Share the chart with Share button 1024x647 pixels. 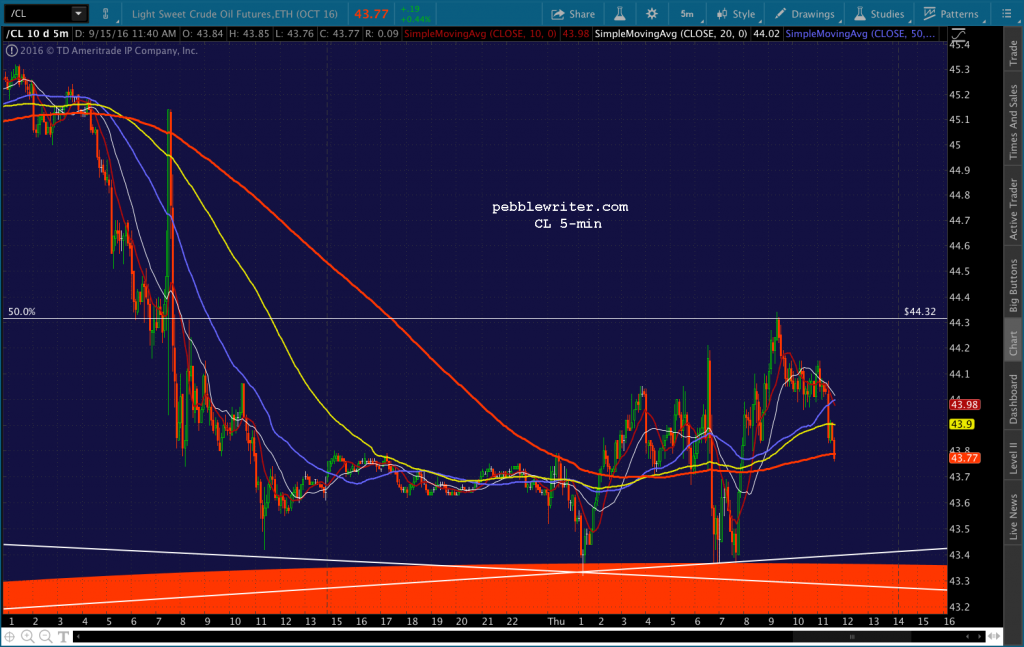(x=573, y=14)
